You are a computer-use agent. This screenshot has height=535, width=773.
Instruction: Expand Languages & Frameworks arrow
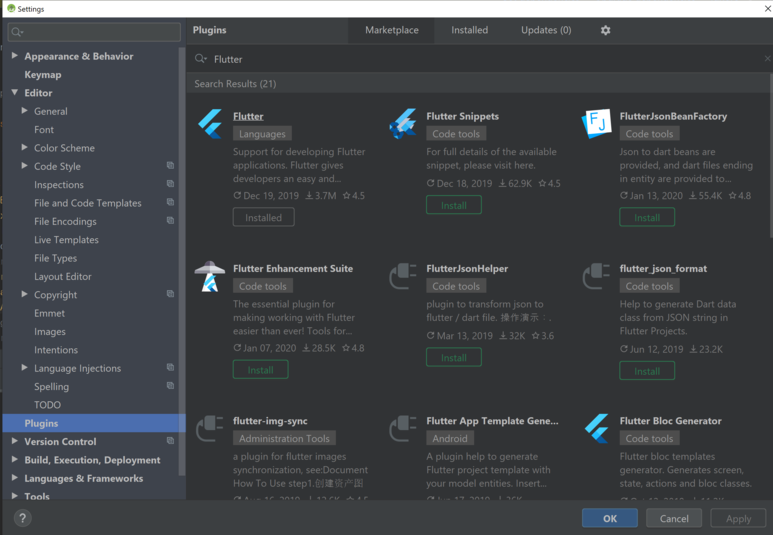pyautogui.click(x=15, y=478)
